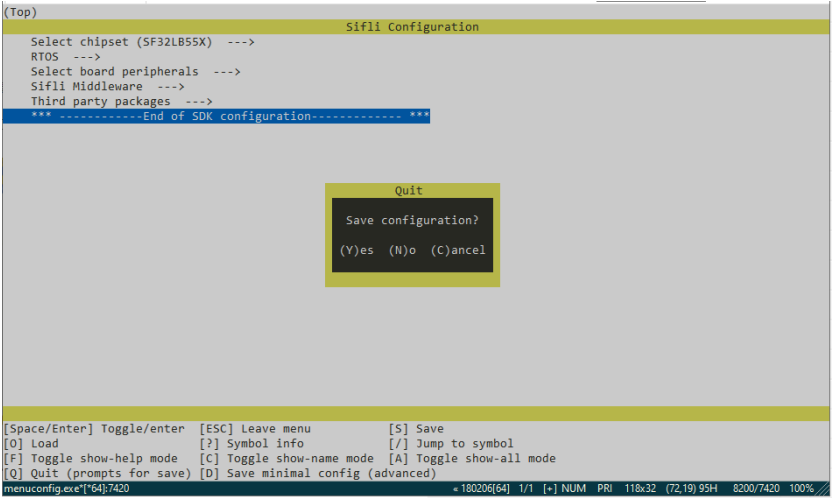The width and height of the screenshot is (832, 498).
Task: Open the Select board peripherals submenu
Action: pyautogui.click(x=135, y=72)
